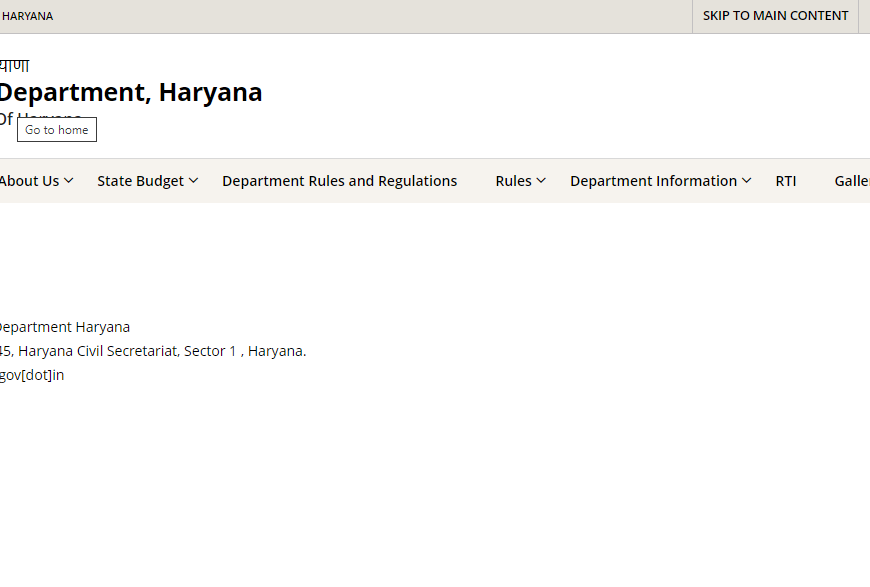870x587 pixels.
Task: Expand the State Budget chevron arrow
Action: [x=193, y=181]
